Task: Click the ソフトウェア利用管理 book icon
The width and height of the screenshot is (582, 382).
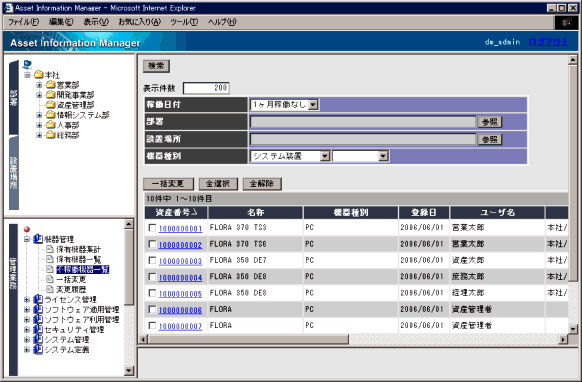Action: 38,319
